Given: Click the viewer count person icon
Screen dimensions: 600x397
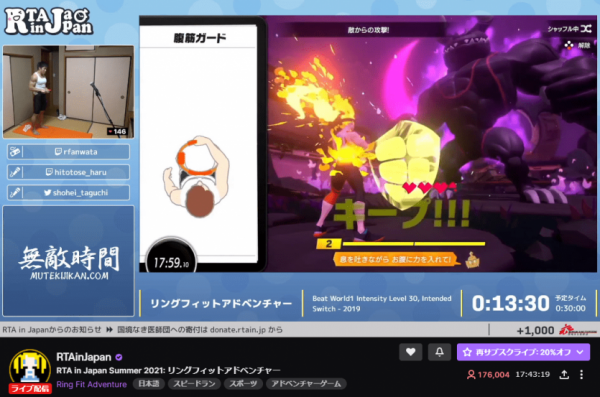Looking at the screenshot, I should click(x=471, y=374).
